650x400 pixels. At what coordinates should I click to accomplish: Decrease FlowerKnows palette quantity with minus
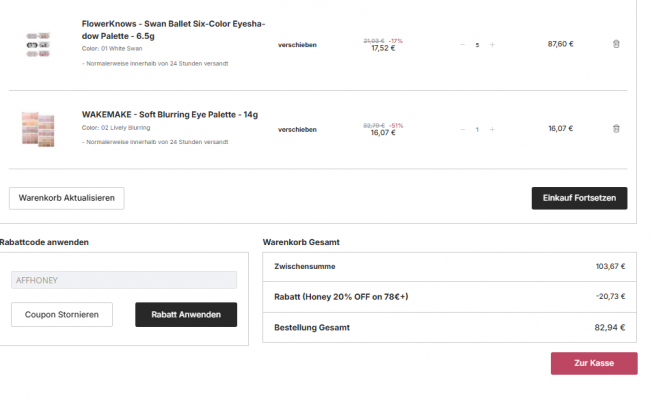[x=462, y=44]
